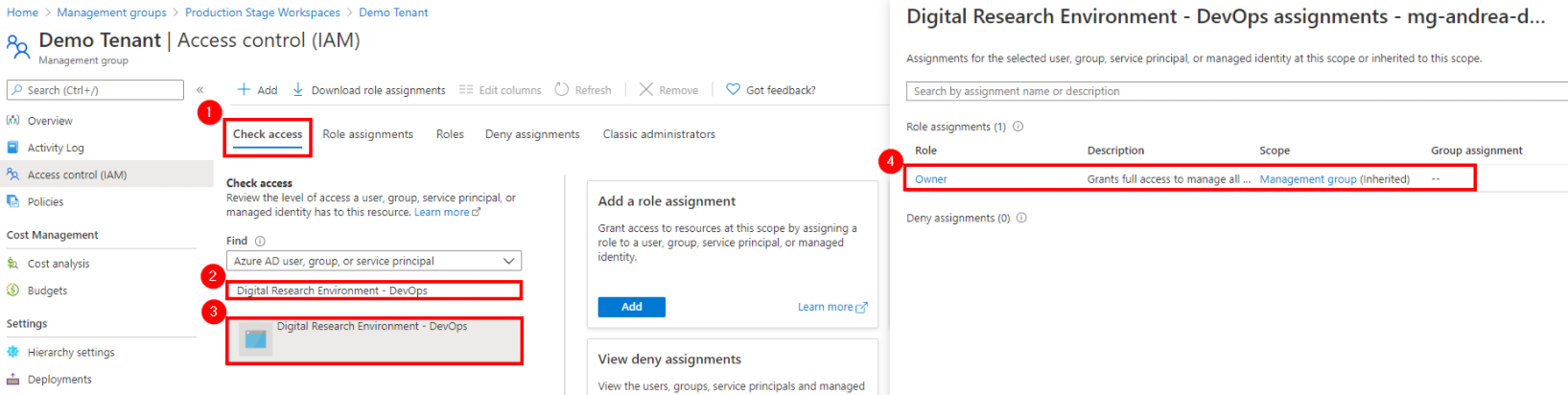Open Policies in the sidebar
1568x395 pixels.
pyautogui.click(x=45, y=202)
